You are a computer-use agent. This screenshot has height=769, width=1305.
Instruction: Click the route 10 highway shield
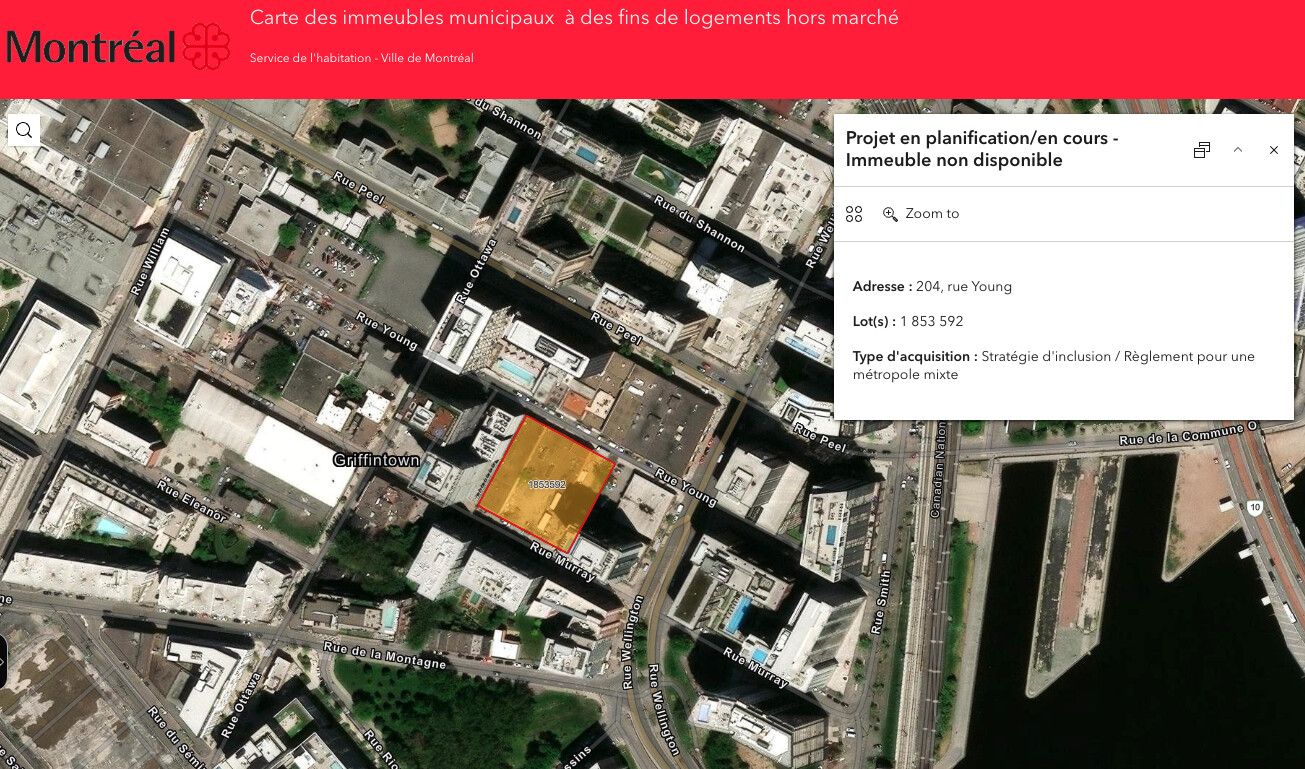[x=1255, y=508]
